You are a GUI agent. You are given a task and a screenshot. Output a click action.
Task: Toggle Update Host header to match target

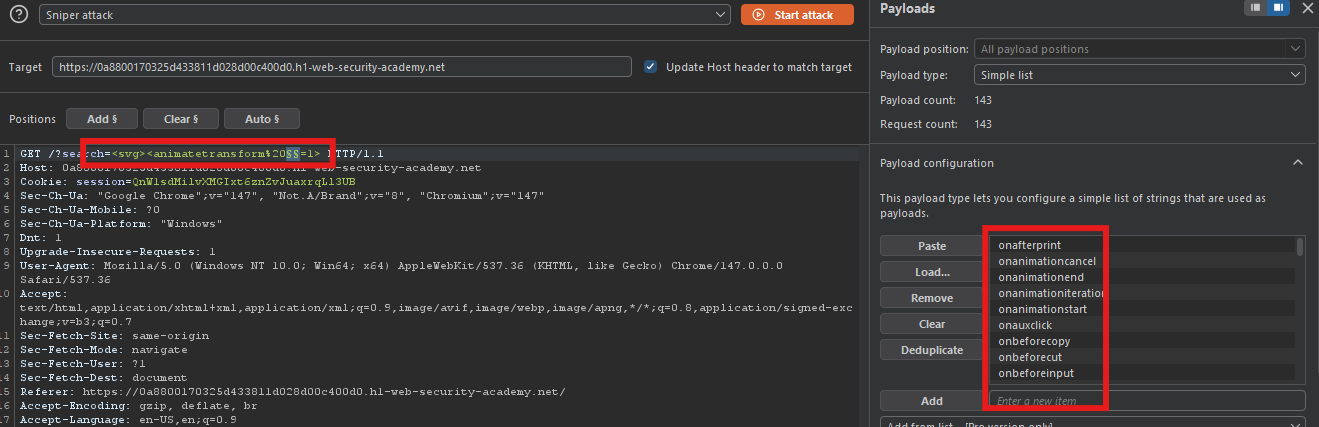pos(651,67)
